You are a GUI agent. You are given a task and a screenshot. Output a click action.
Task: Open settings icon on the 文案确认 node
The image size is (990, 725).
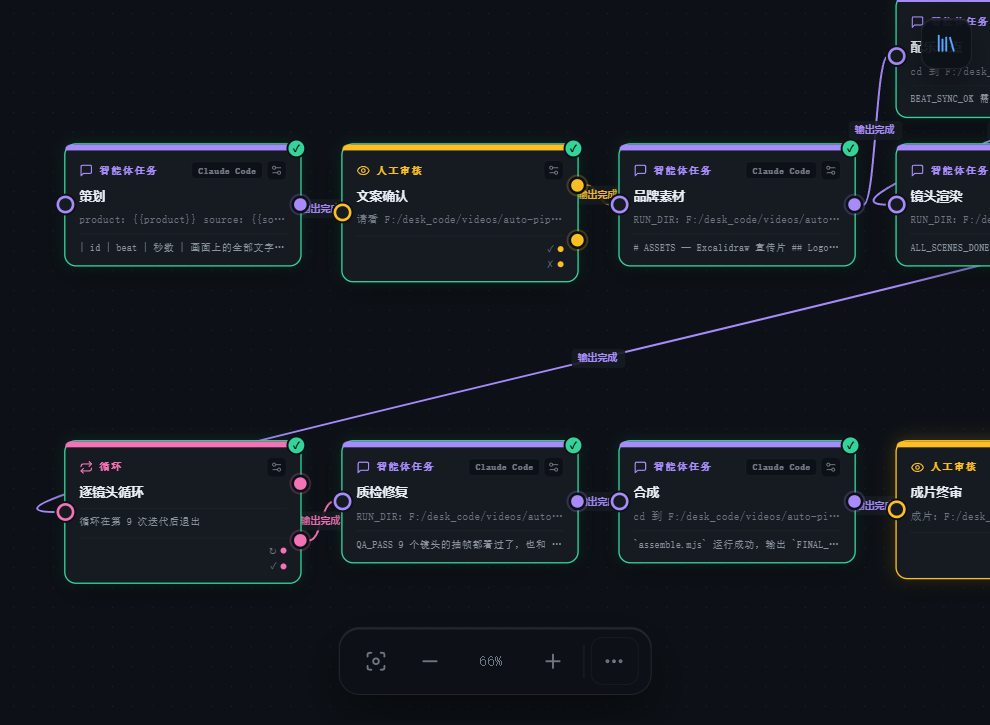tap(554, 171)
